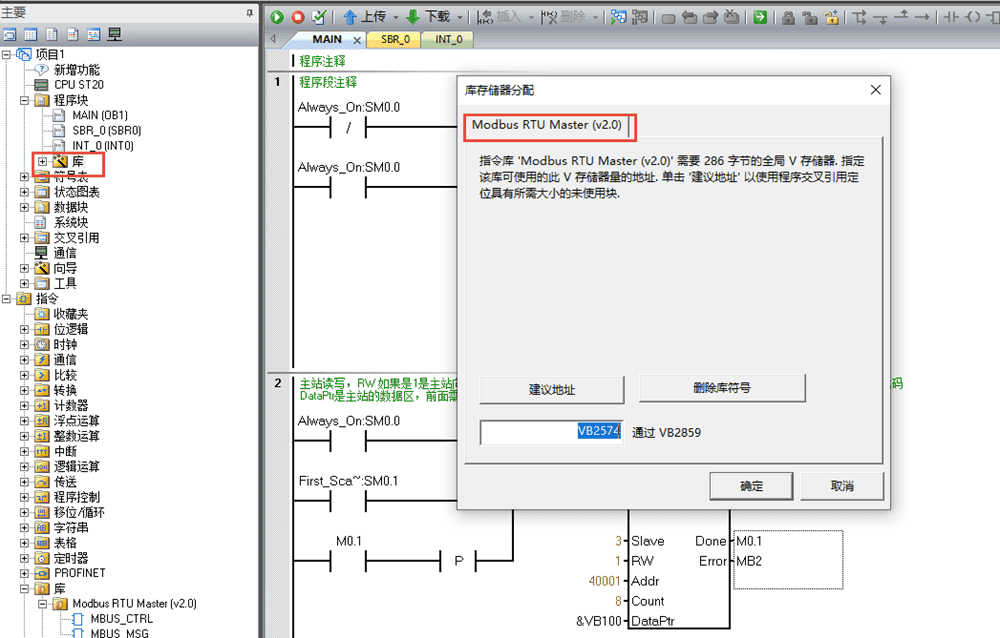Collapse the 项目1 root node
This screenshot has height=638, width=1000.
[x=8, y=54]
